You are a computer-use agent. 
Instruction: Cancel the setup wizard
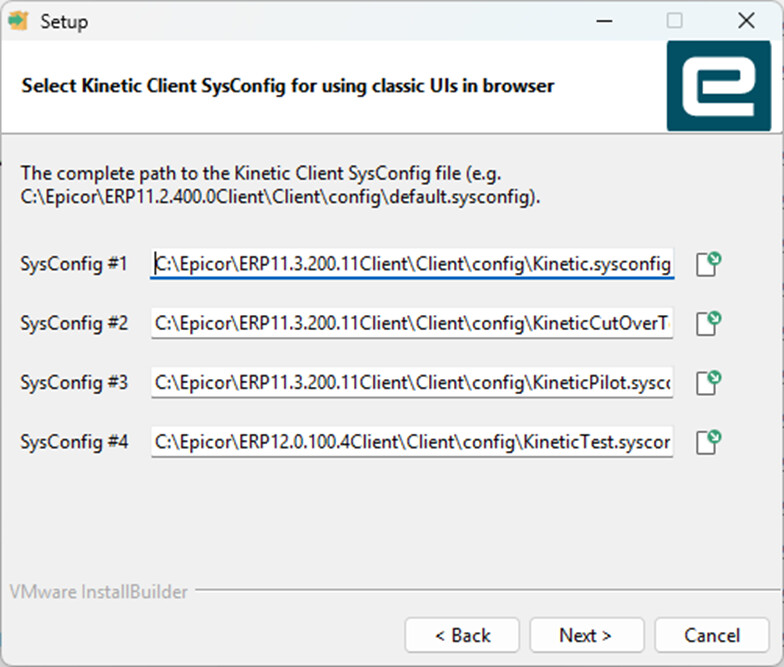pyautogui.click(x=712, y=635)
